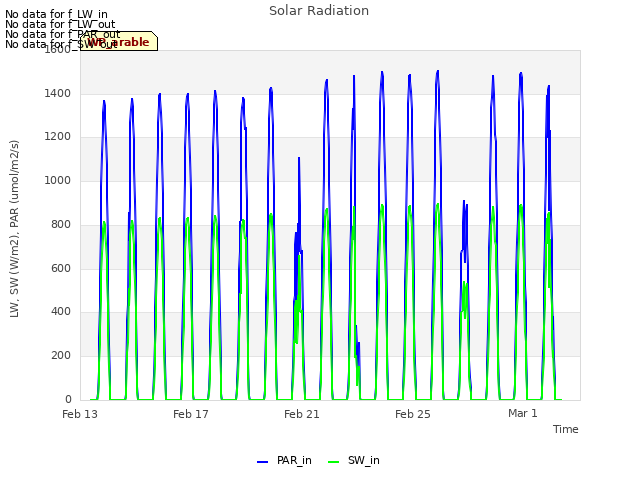
Task: Click the 1200 y-axis tick label
Action: [58, 137]
